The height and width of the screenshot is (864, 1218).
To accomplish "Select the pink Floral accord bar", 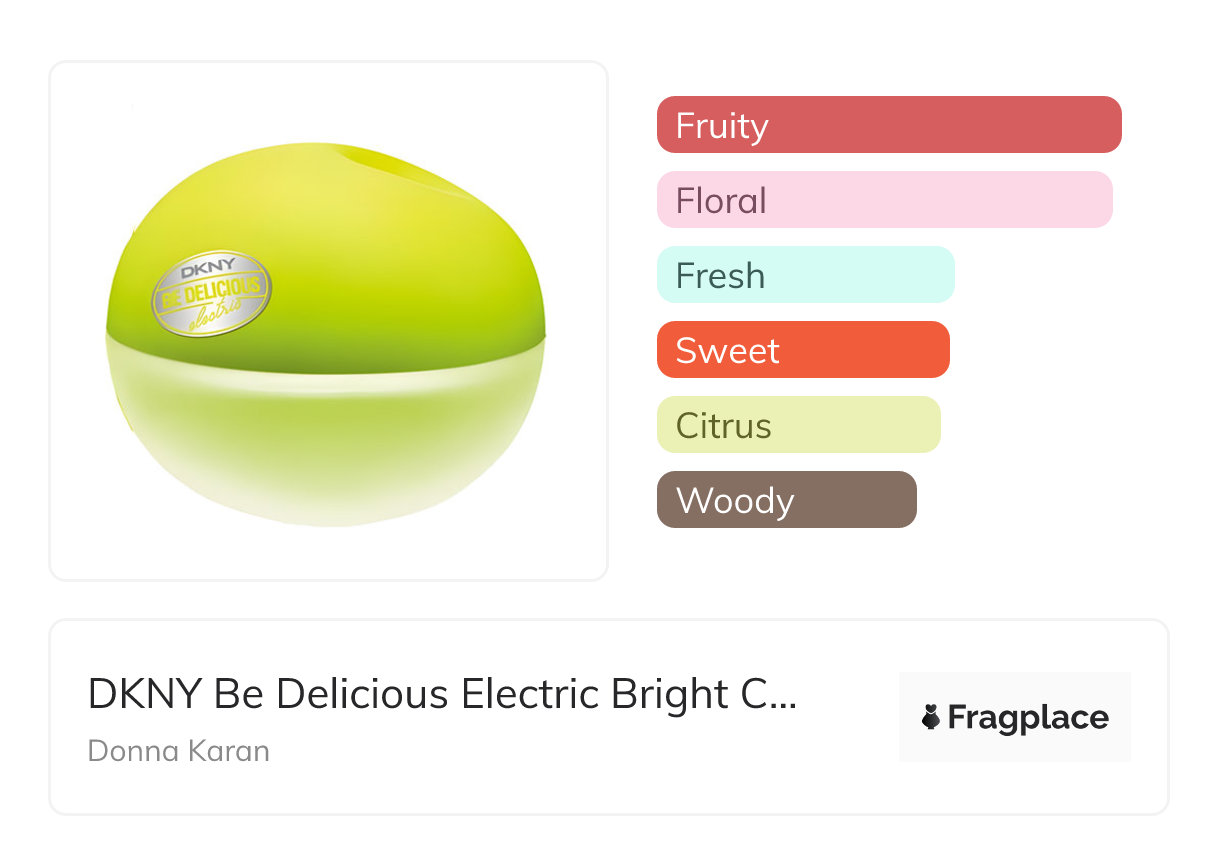I will tap(884, 200).
